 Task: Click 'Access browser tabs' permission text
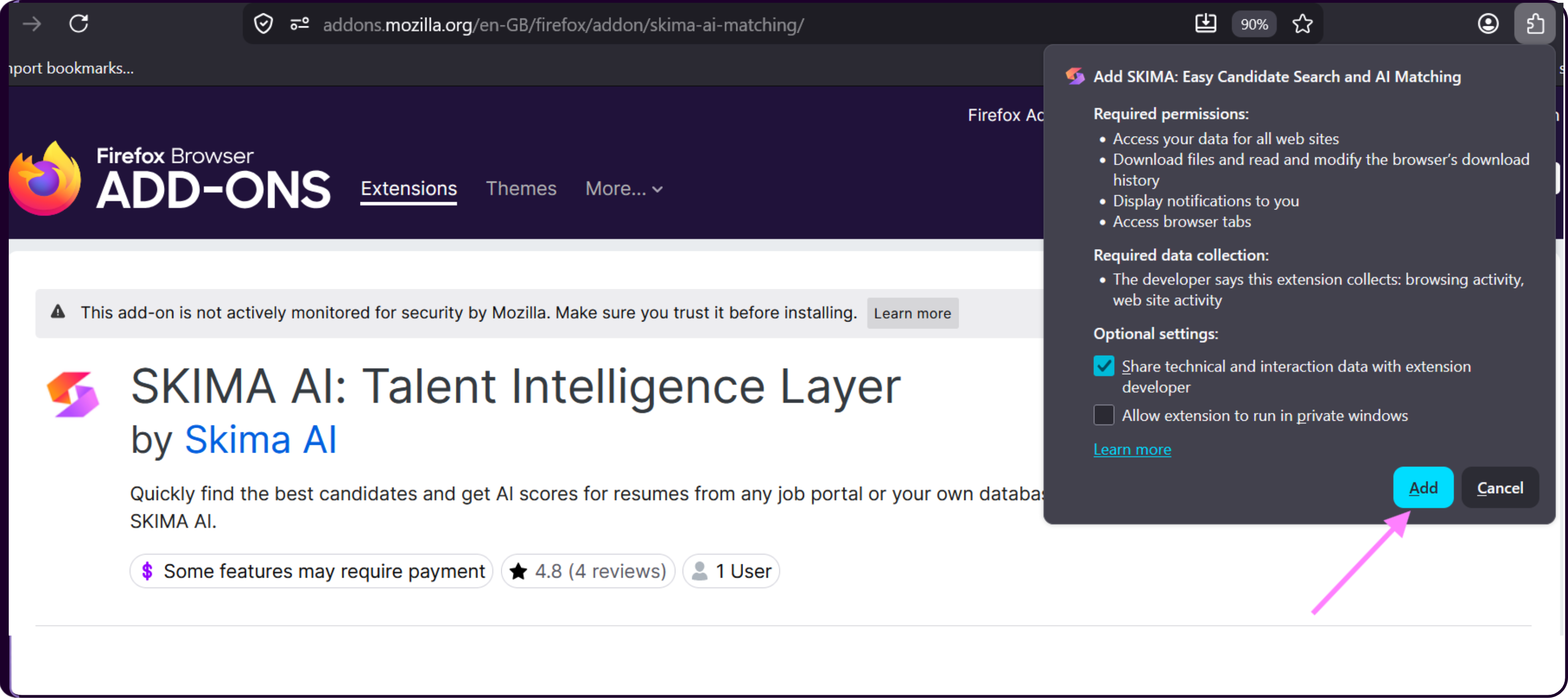[1182, 221]
